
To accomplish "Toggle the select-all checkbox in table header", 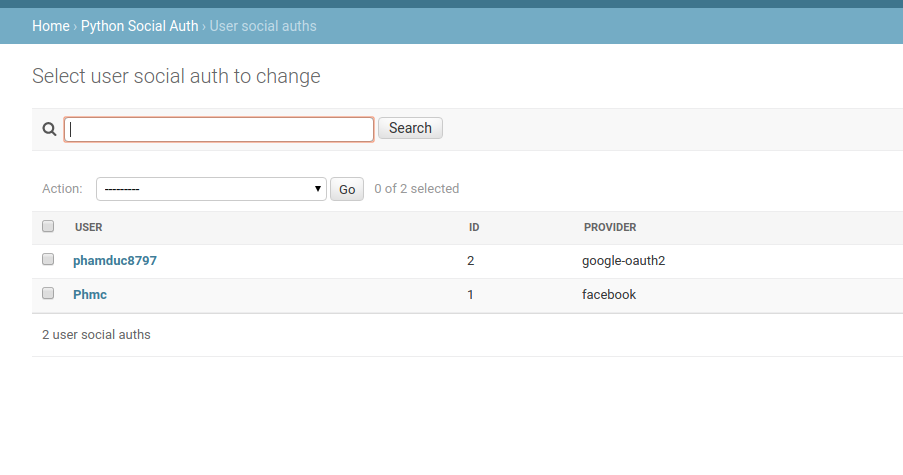I will coord(48,227).
